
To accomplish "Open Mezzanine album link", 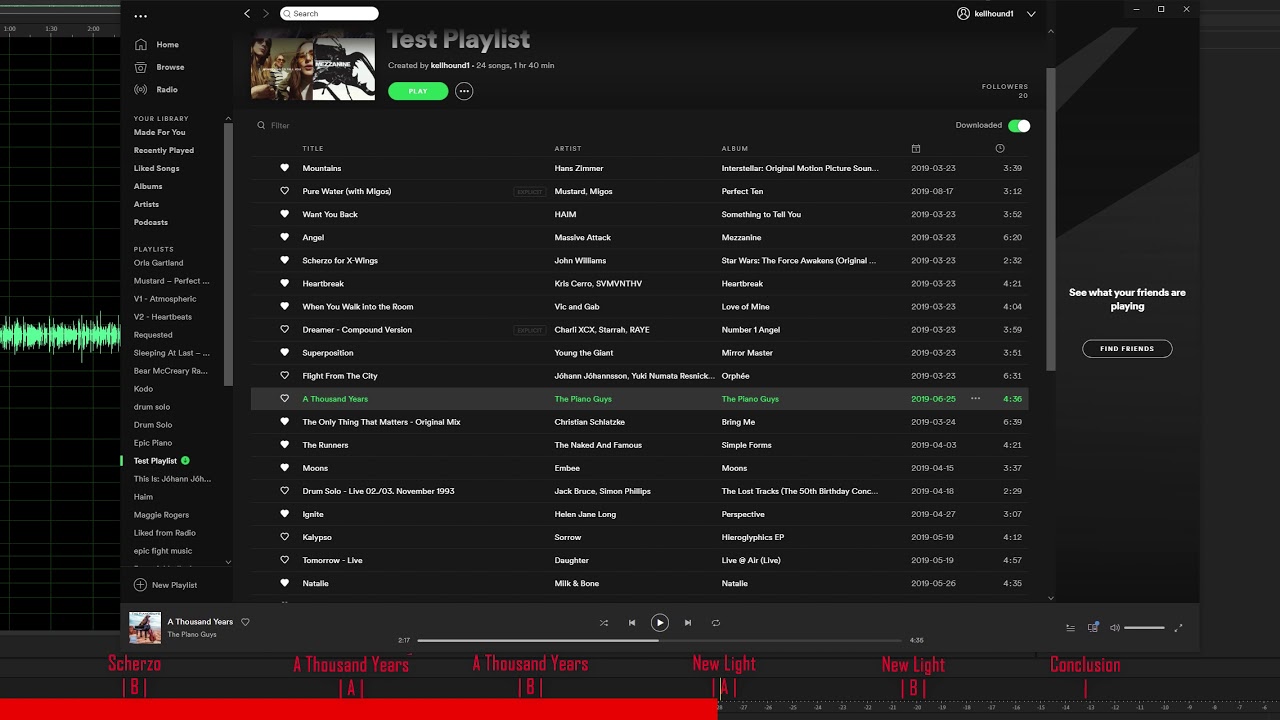I will (x=741, y=238).
